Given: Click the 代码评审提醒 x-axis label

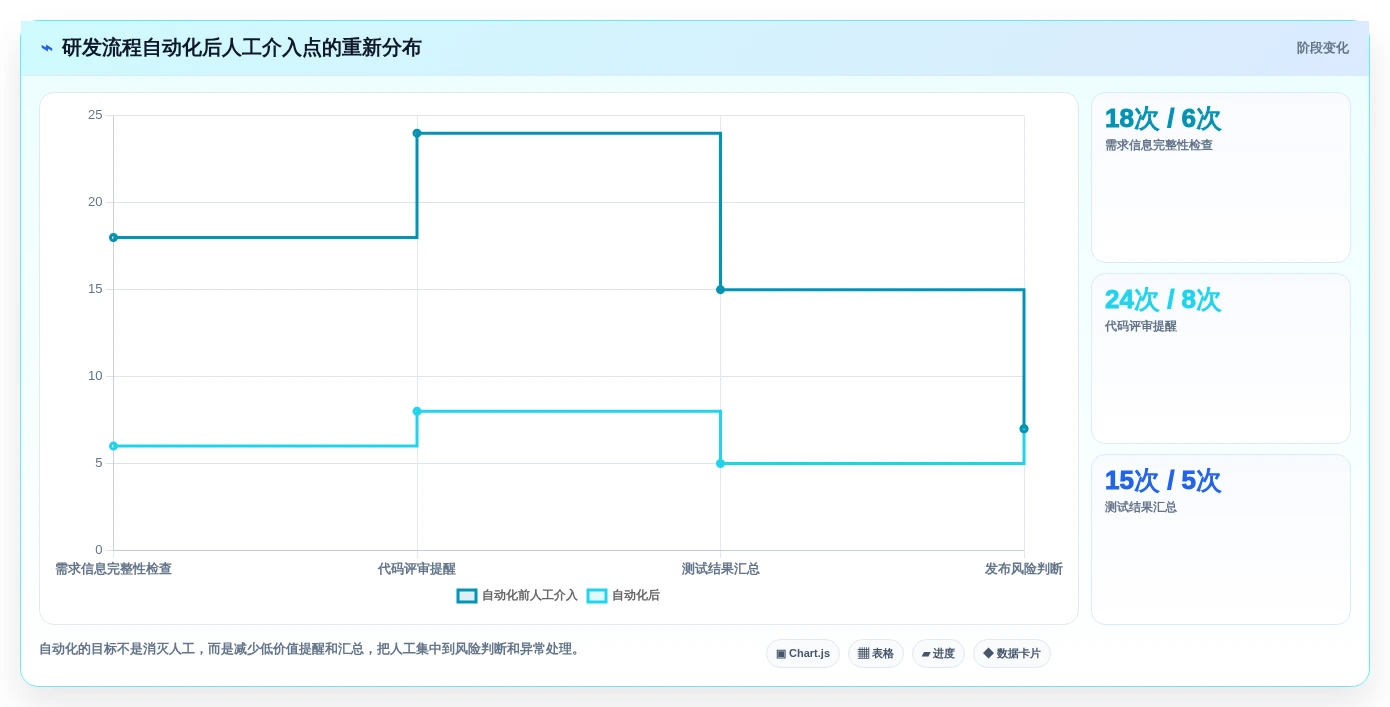Looking at the screenshot, I should 417,569.
